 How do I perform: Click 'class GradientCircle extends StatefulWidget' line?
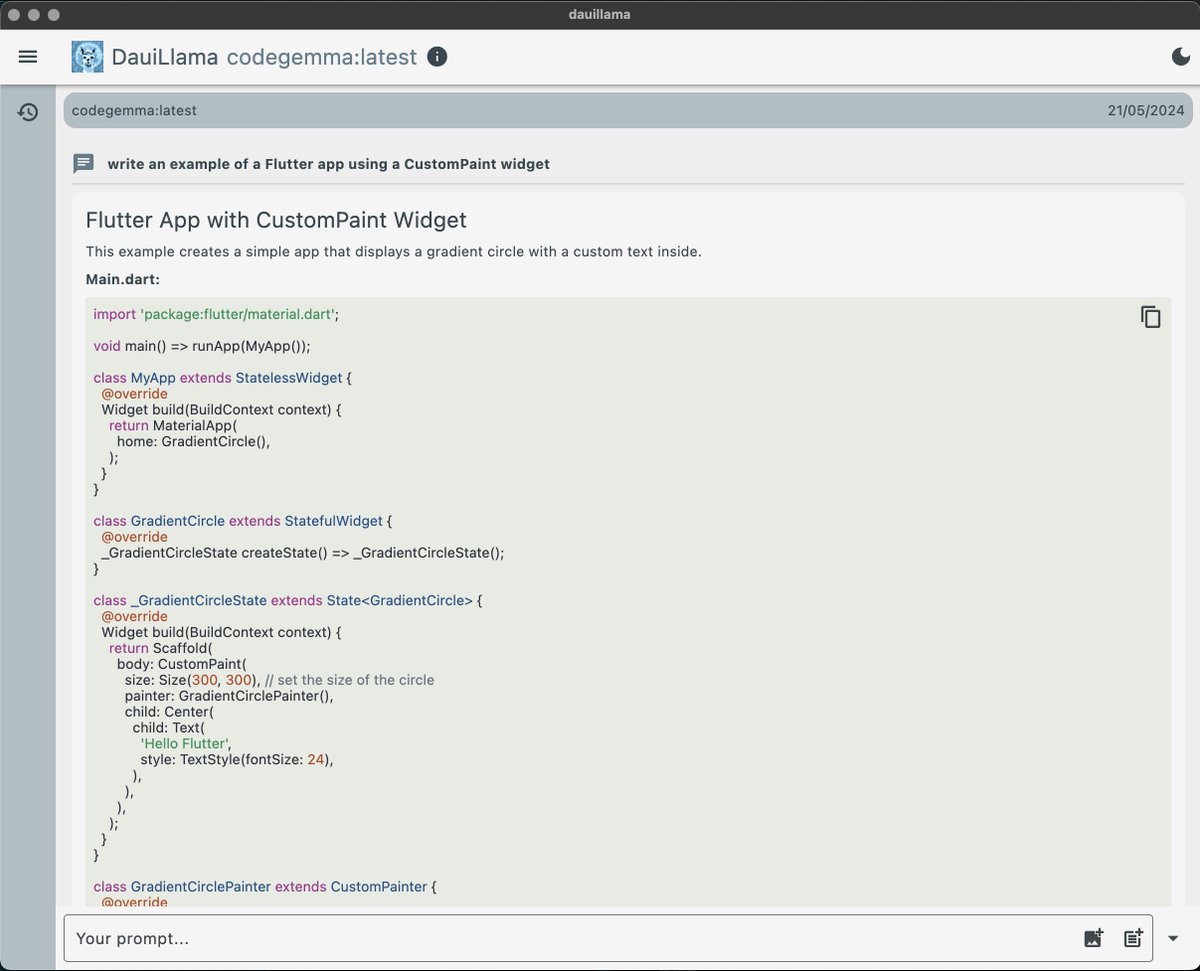tap(243, 521)
